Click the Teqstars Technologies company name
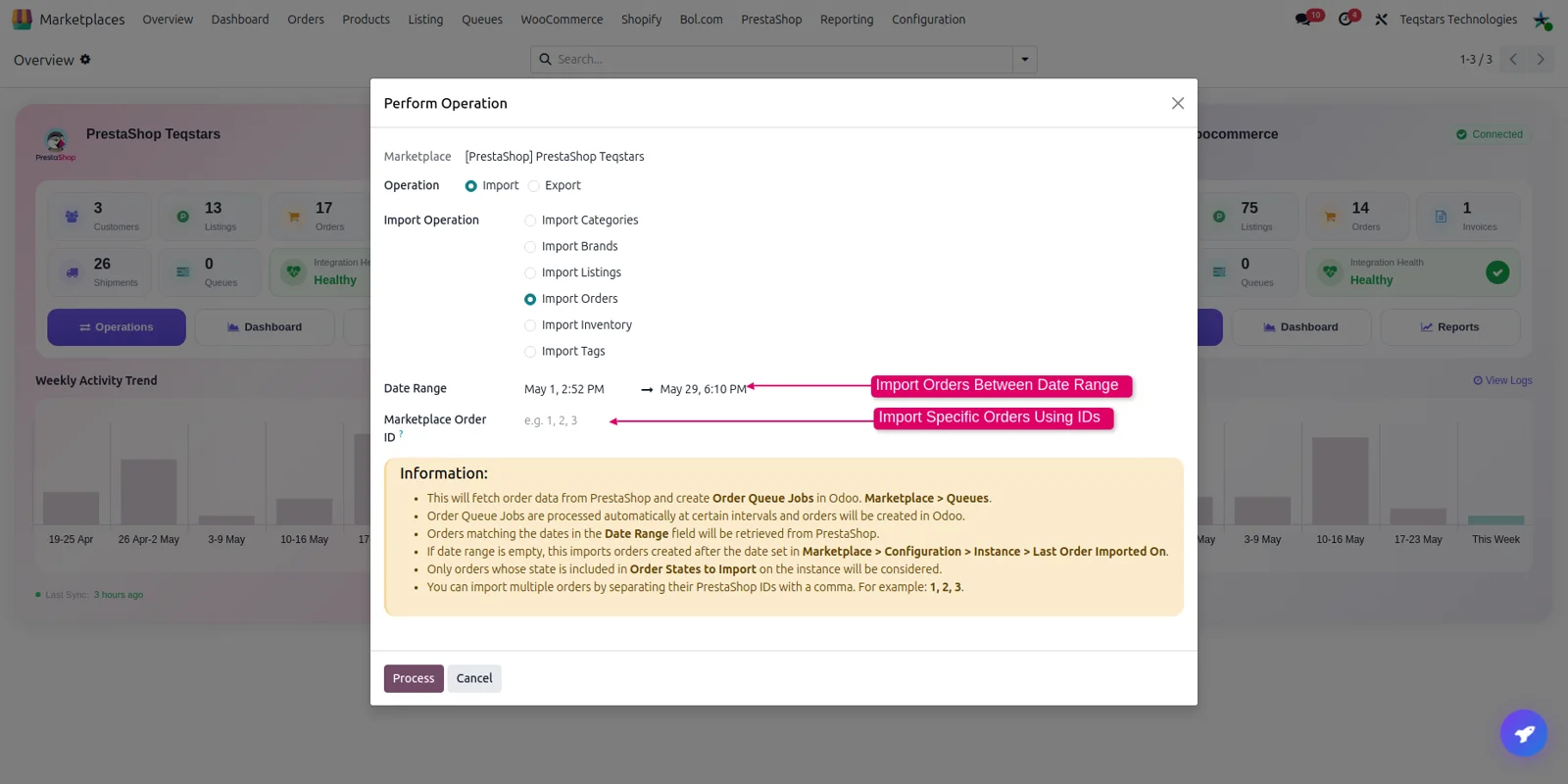Viewport: 1568px width, 784px height. (x=1458, y=20)
